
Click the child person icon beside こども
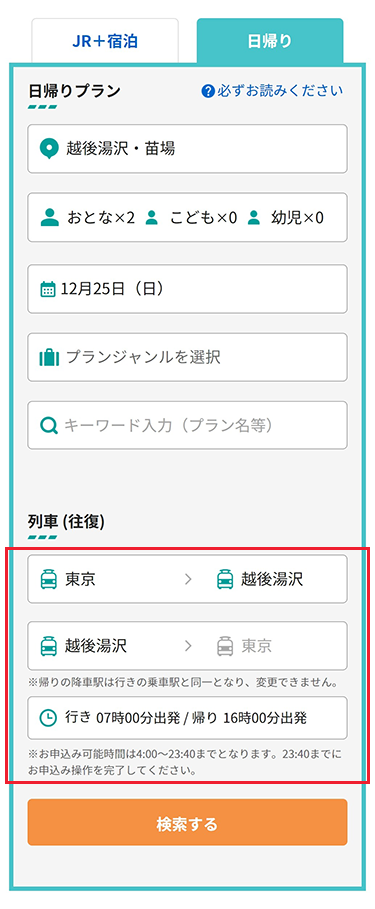(x=152, y=218)
